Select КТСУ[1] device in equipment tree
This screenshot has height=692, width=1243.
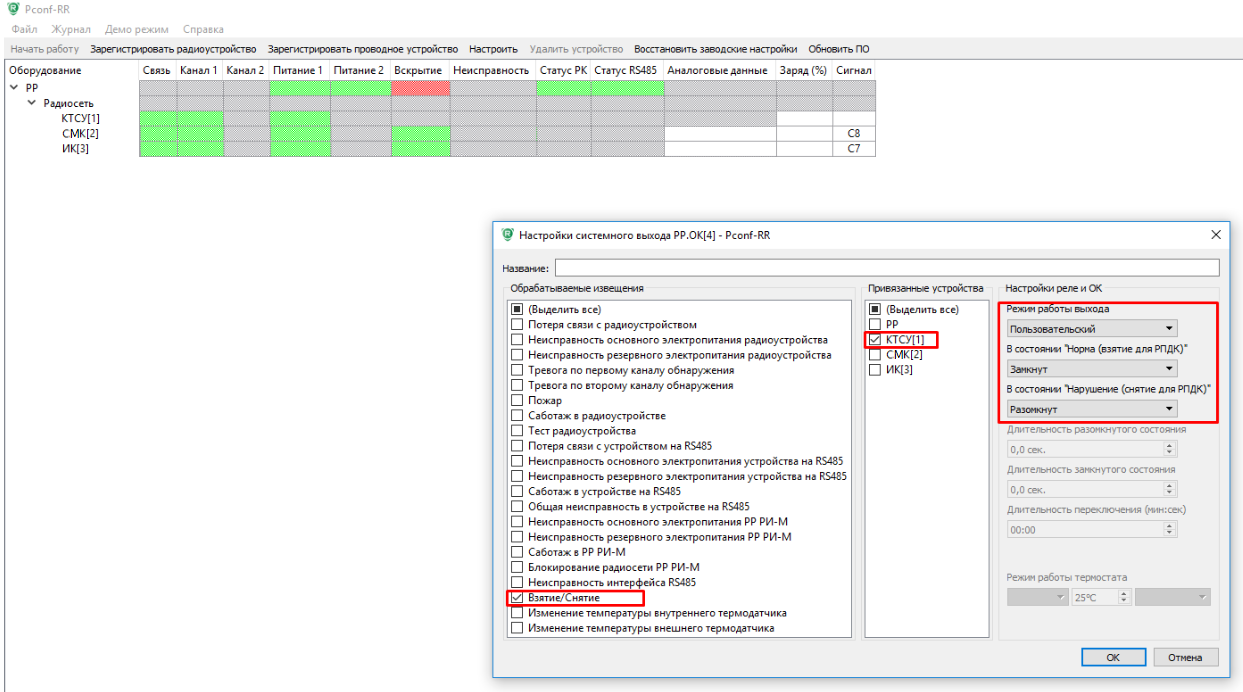pyautogui.click(x=80, y=118)
